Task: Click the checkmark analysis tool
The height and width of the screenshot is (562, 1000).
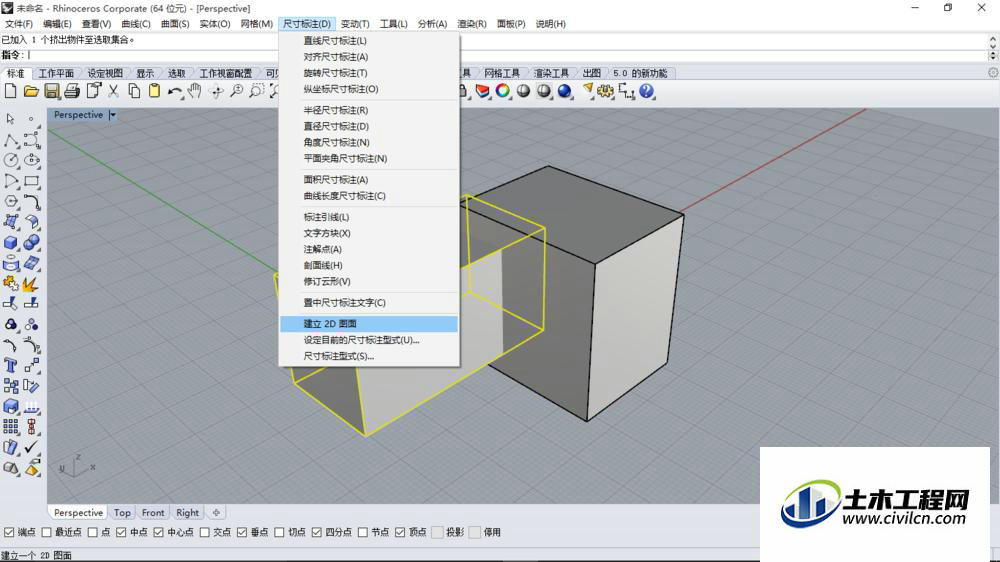Action: [32, 447]
